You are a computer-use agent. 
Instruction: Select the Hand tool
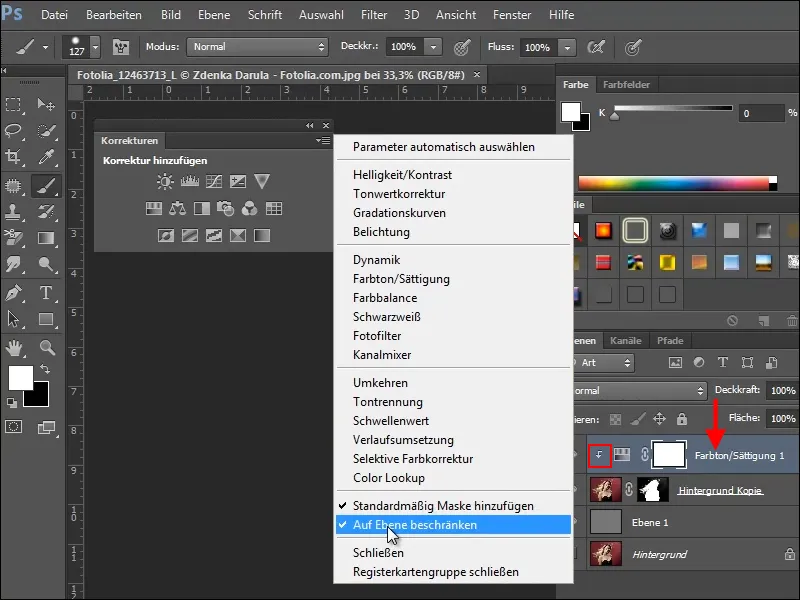[x=13, y=348]
